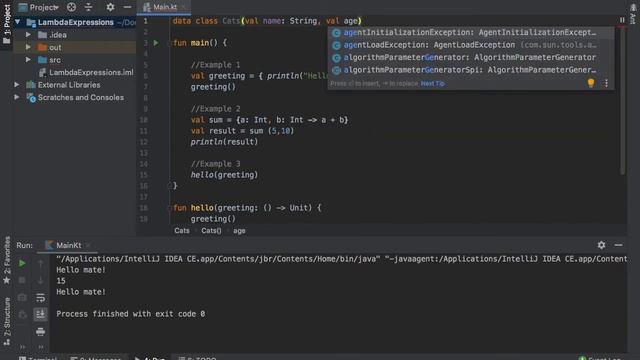Click the 'Process finished with exit code 0' text
The width and height of the screenshot is (640, 360).
pyautogui.click(x=131, y=314)
